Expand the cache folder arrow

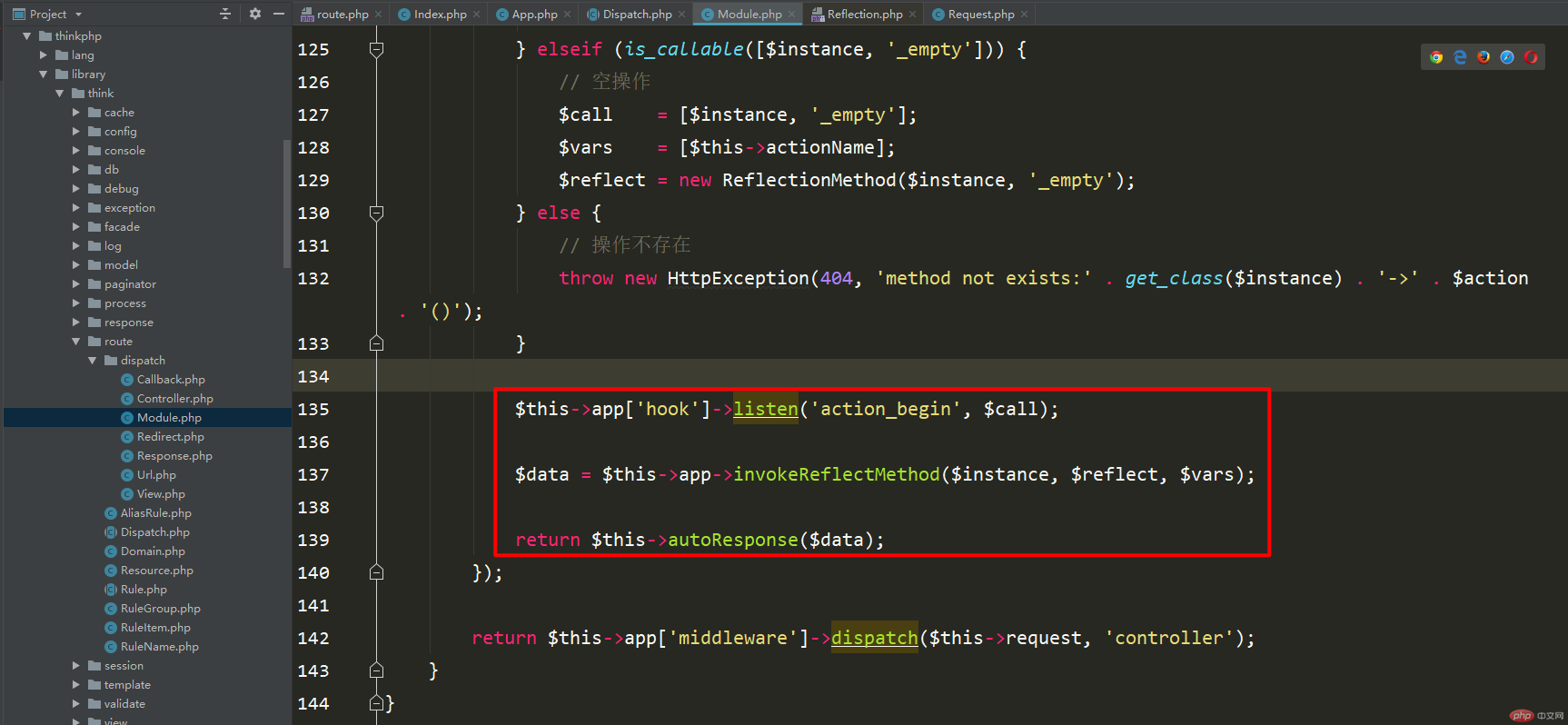(x=75, y=113)
